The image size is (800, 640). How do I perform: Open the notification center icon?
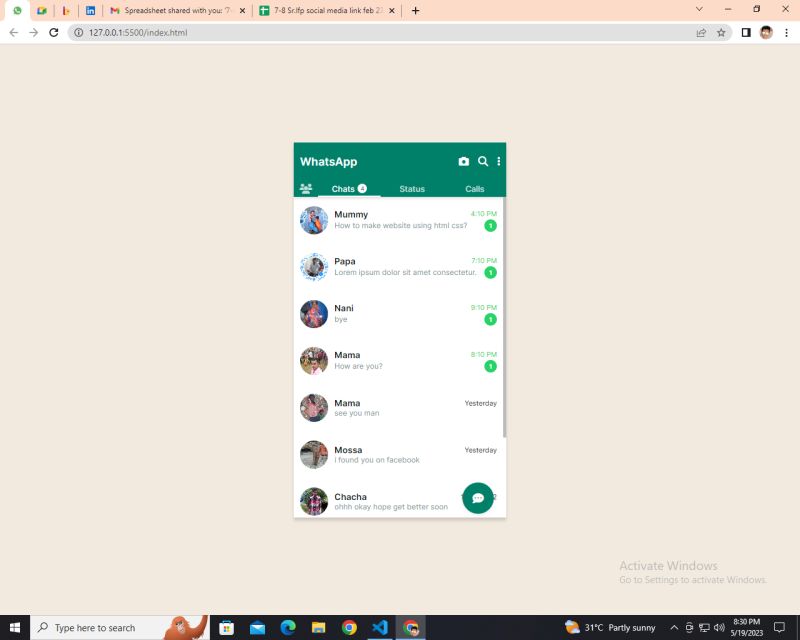[779, 627]
